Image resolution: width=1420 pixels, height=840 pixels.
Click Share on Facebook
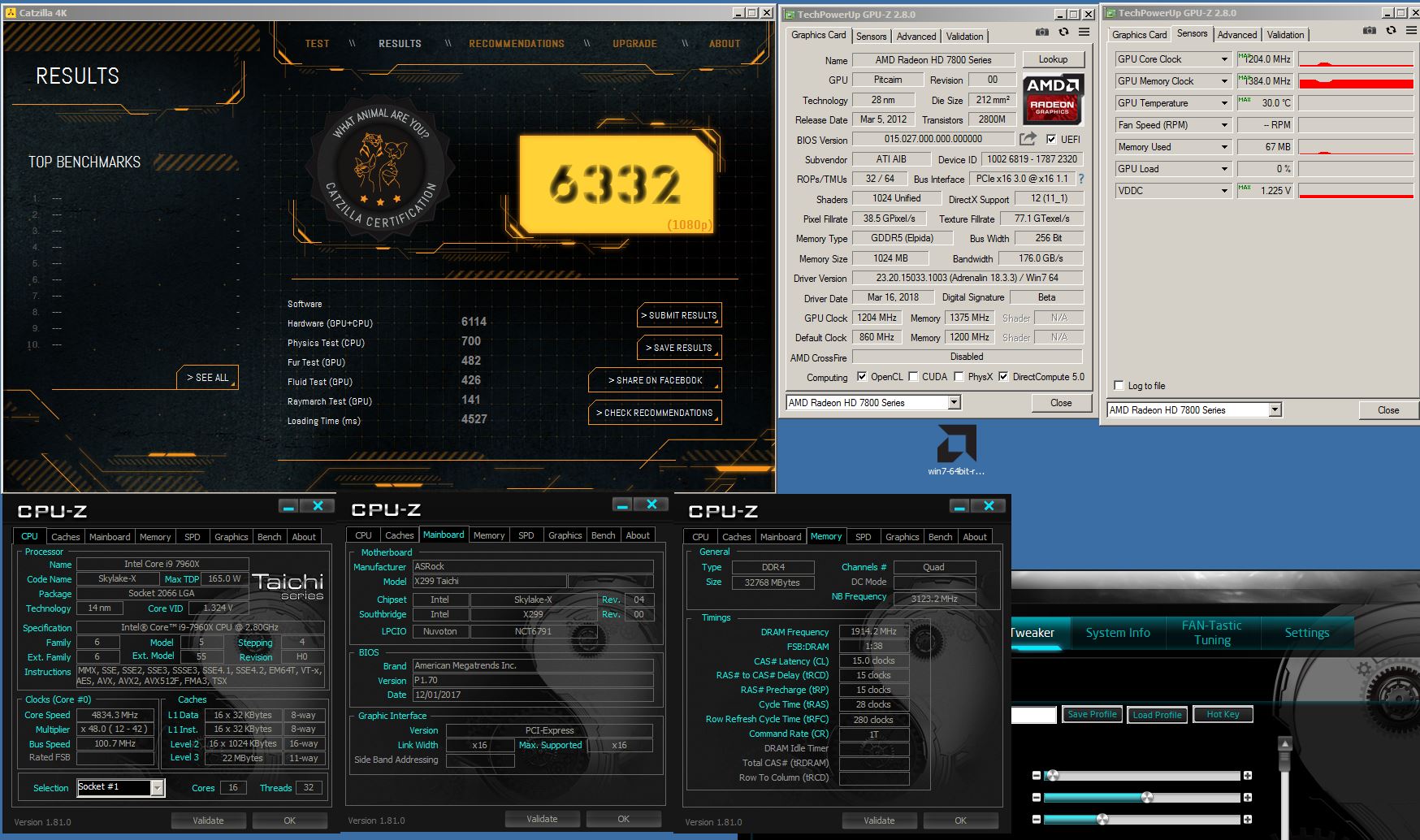(655, 380)
